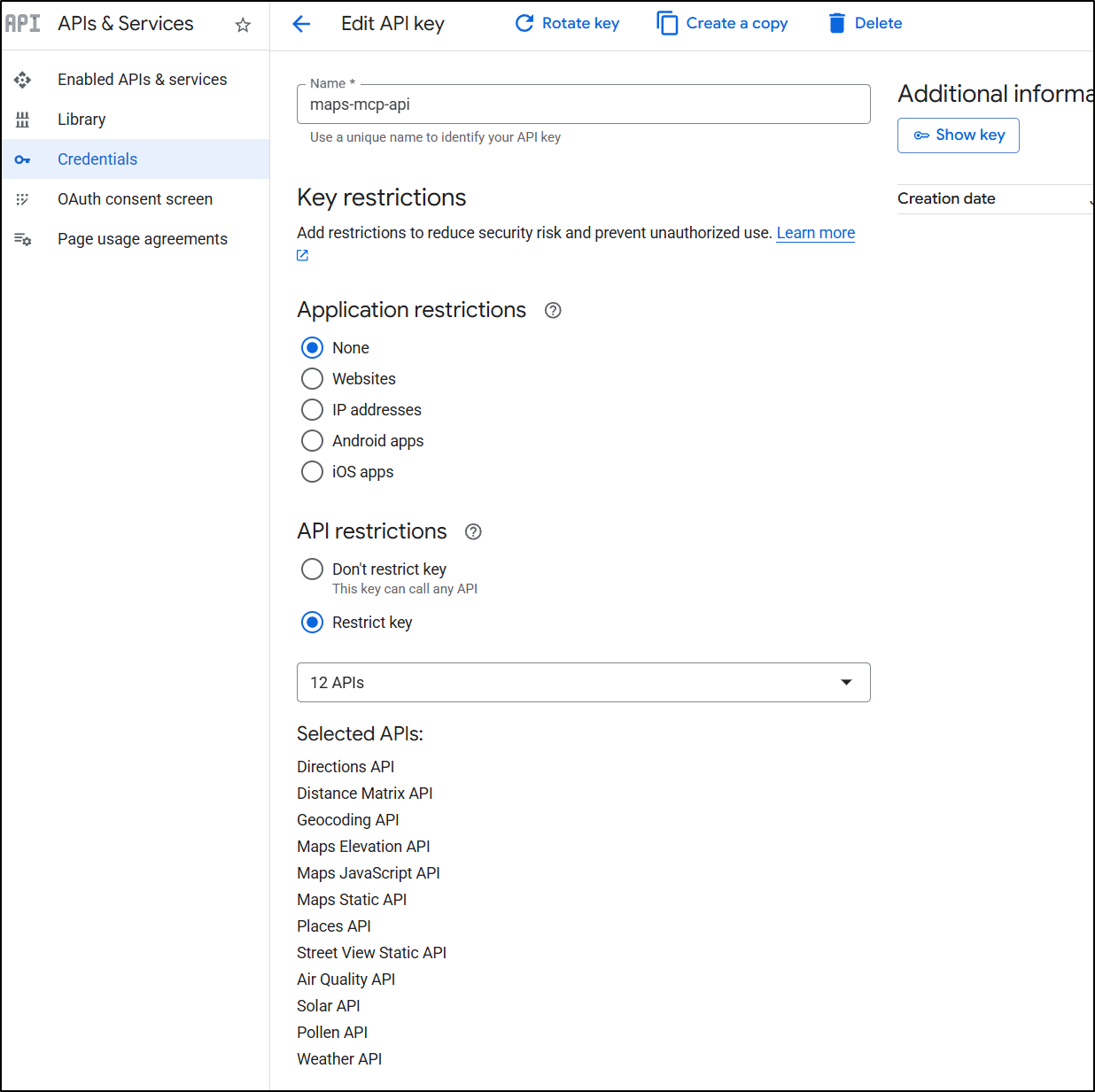Click the Delete trash icon
1095x1092 pixels.
(836, 23)
